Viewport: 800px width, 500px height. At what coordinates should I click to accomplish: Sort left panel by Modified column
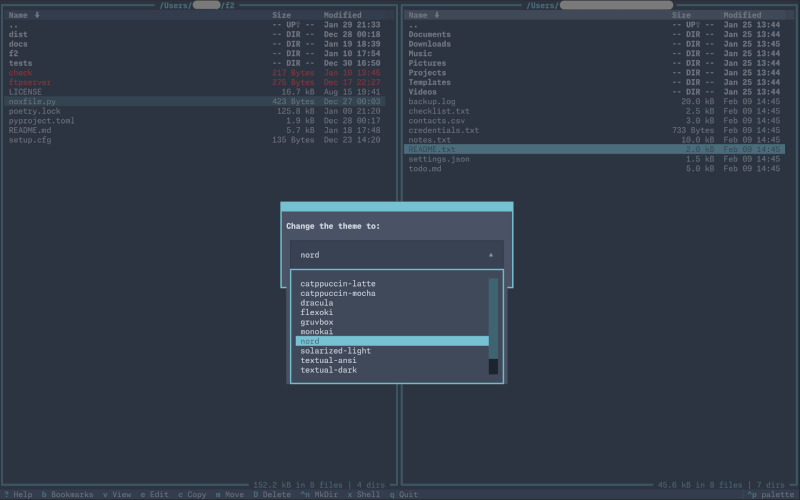[342, 15]
